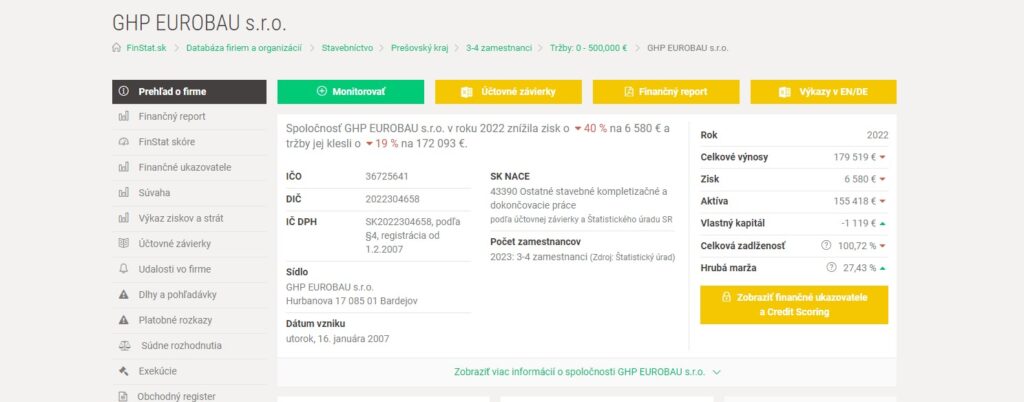Click the GHP EUROBAU s.r.o. page heading

(199, 23)
